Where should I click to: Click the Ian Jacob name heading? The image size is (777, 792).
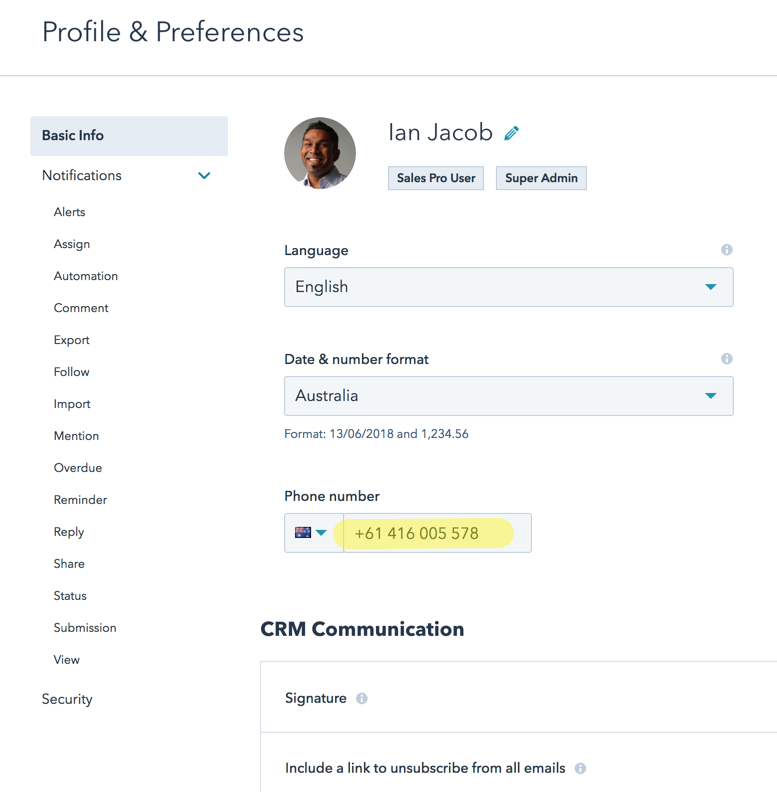coord(441,133)
